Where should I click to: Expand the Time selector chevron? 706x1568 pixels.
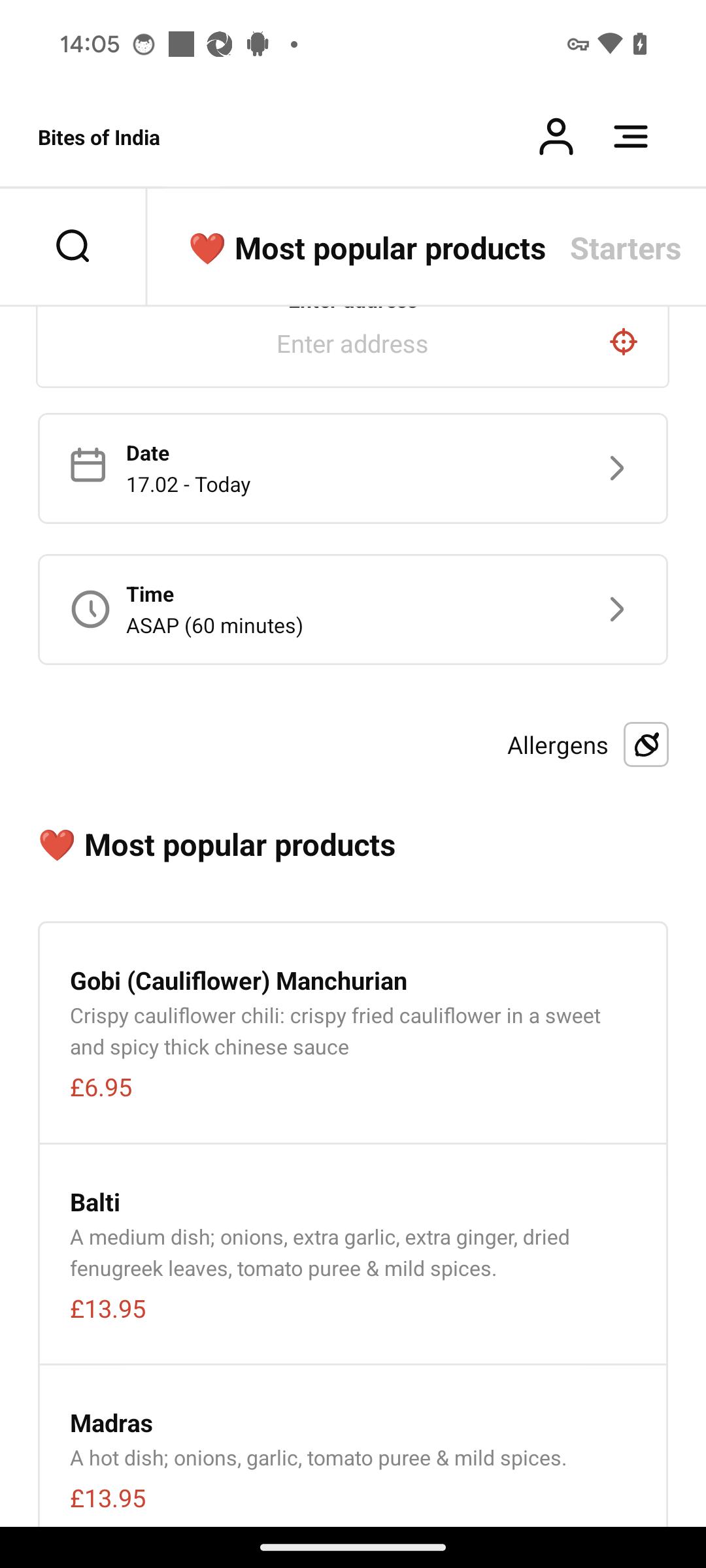click(x=616, y=610)
